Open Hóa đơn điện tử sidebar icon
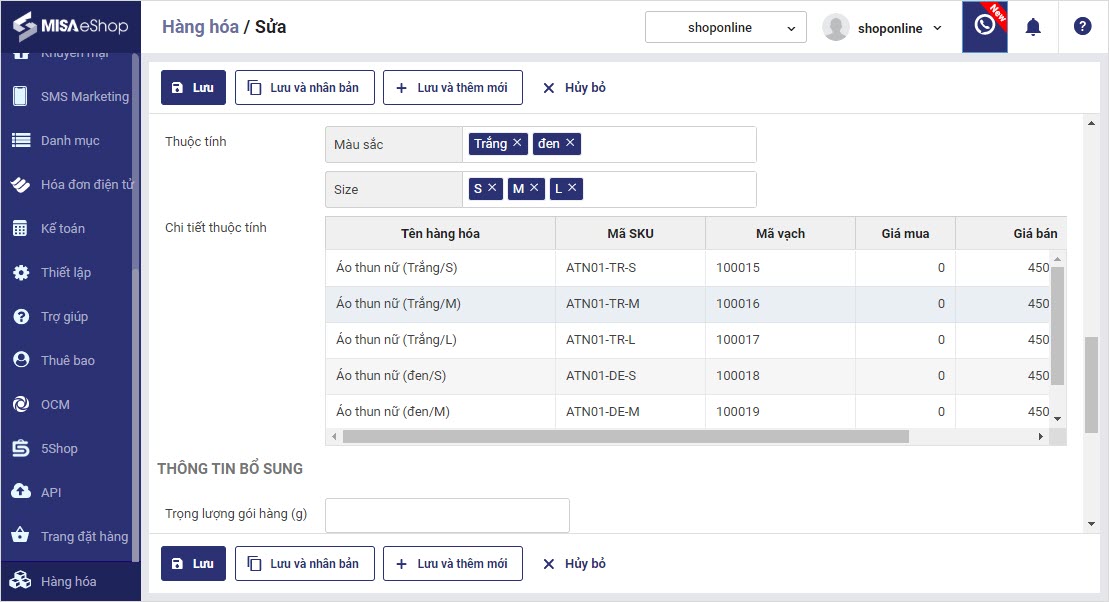 tap(20, 185)
